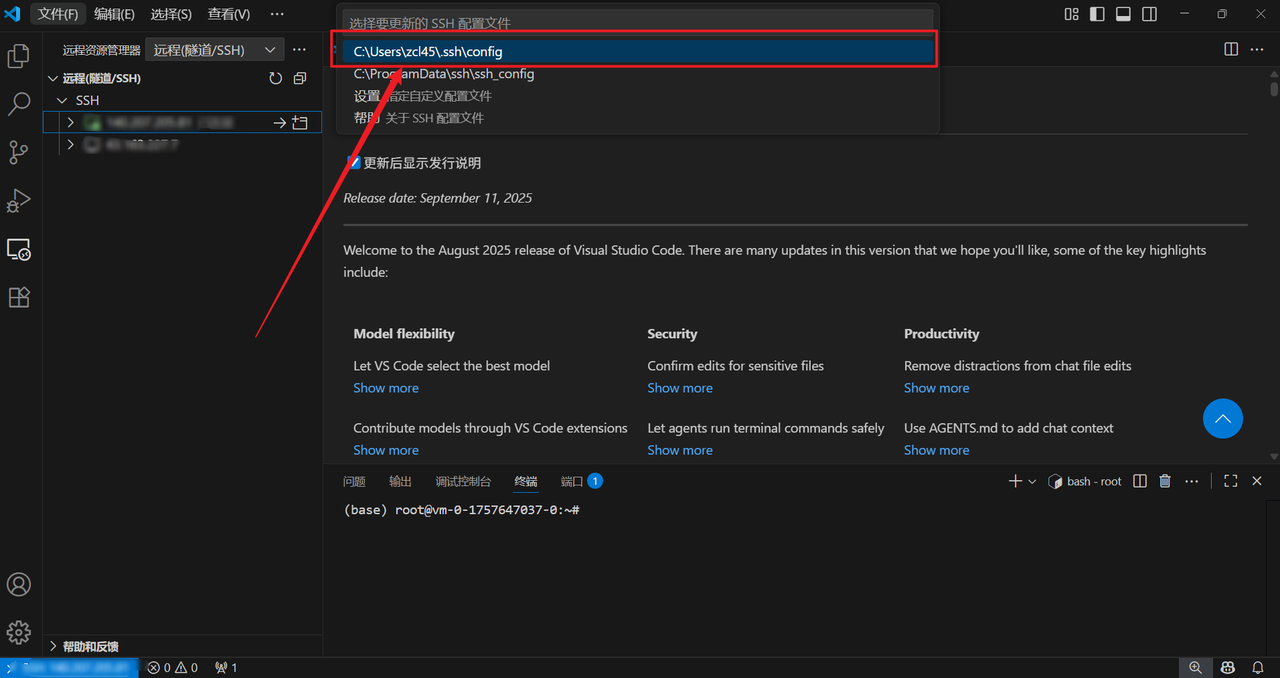Connect first SSH host in current window
The image size is (1280, 678).
click(280, 122)
